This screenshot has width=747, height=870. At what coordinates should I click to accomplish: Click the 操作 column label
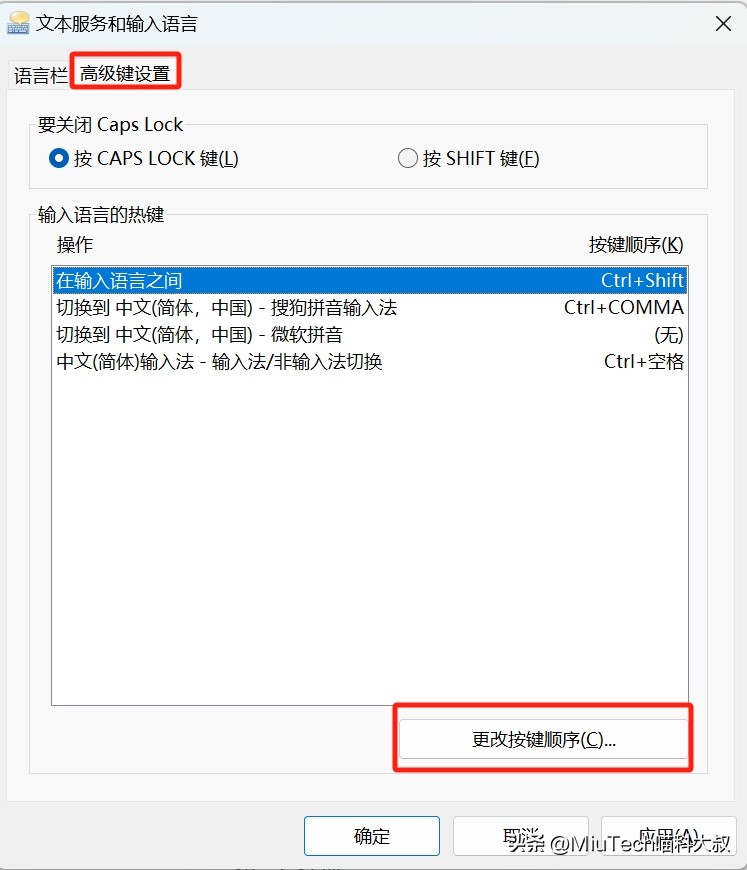(75, 245)
